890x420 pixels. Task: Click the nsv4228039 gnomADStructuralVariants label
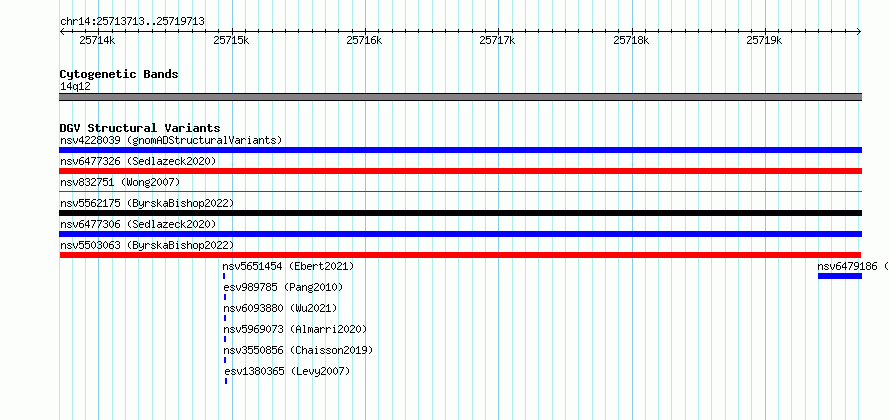pos(171,140)
